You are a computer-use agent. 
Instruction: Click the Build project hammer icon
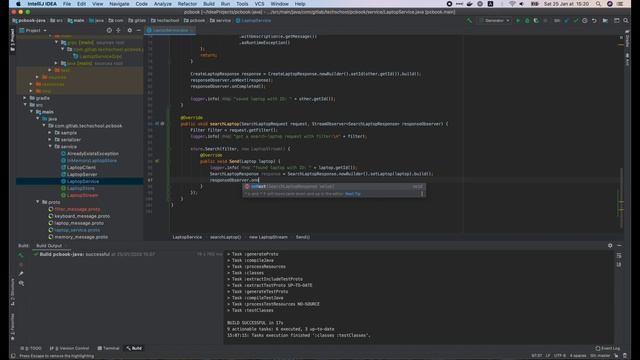469,20
